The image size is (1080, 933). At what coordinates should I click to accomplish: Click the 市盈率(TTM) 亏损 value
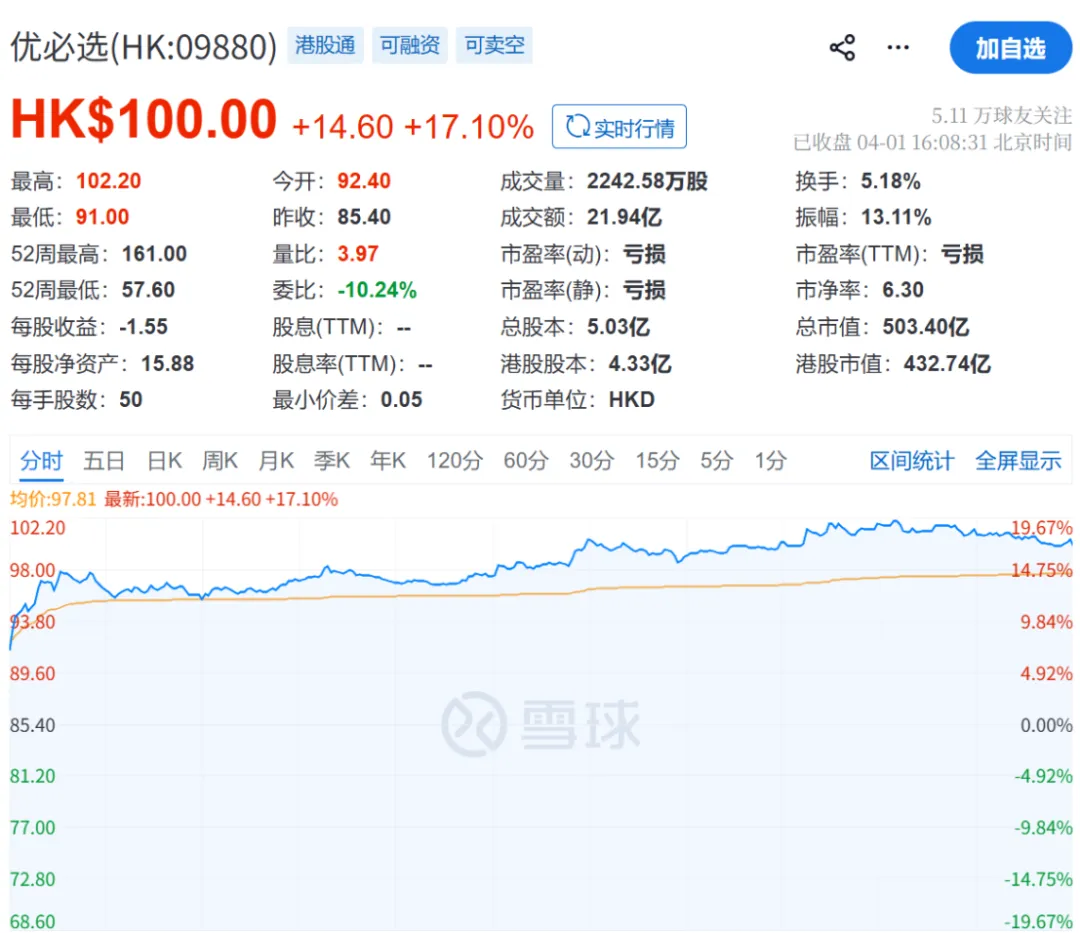(x=962, y=253)
